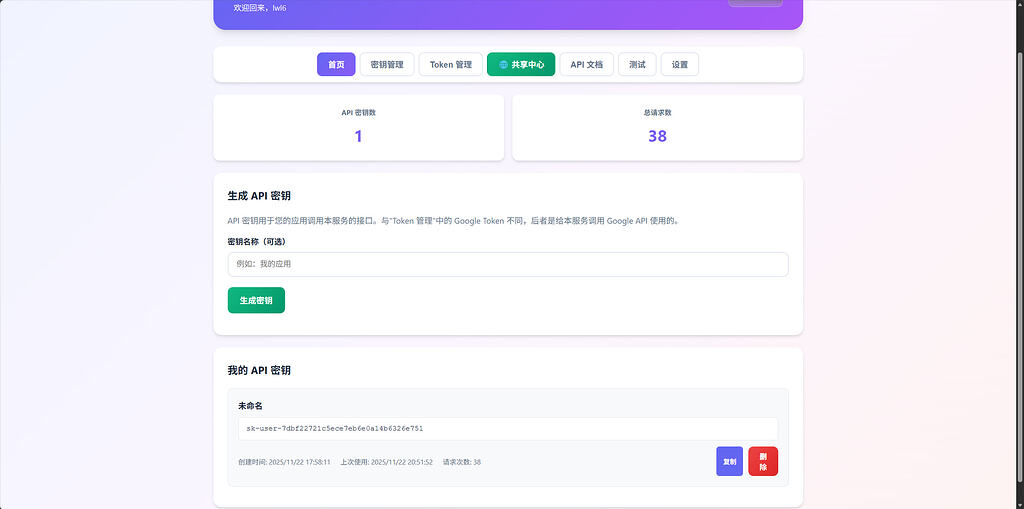Click the 我的 API 密钥 heading
This screenshot has width=1024, height=509.
[x=259, y=370]
